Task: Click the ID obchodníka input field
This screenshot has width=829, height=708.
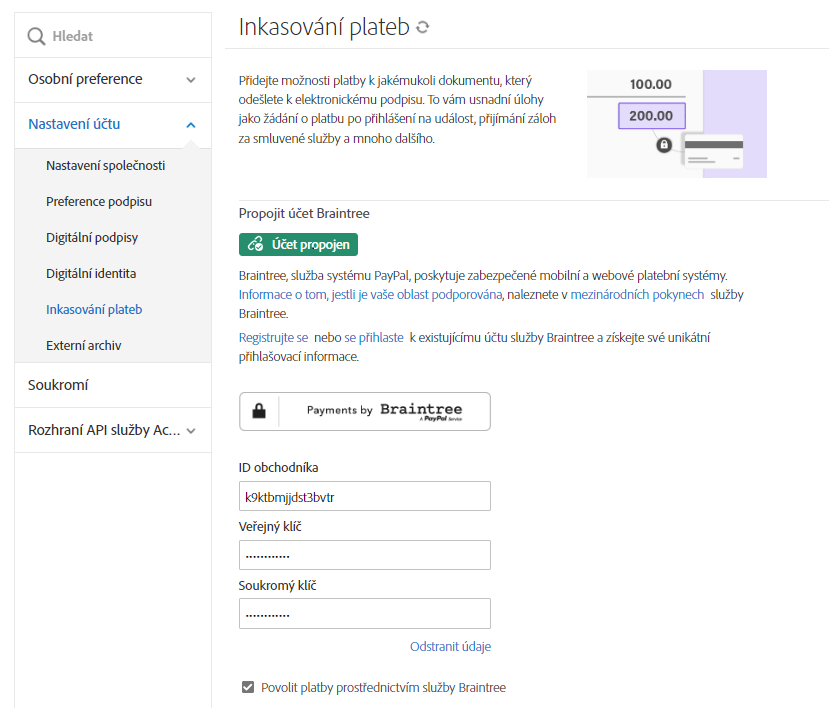Action: [x=364, y=496]
